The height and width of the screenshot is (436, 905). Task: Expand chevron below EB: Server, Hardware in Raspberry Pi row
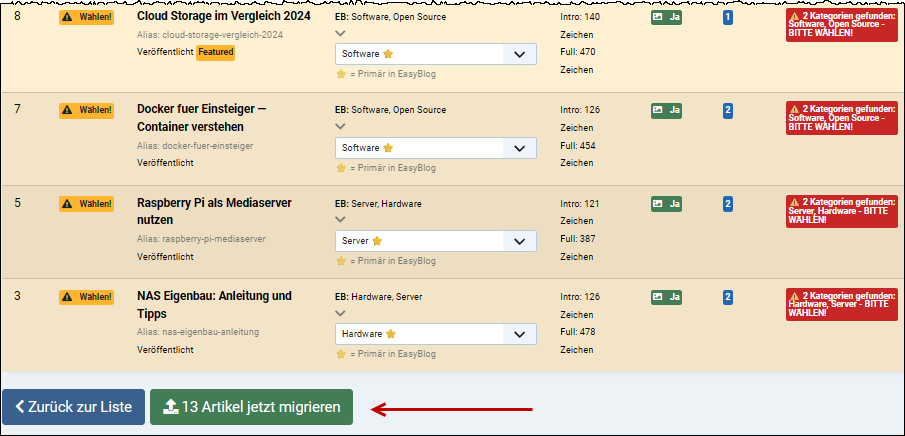(341, 219)
